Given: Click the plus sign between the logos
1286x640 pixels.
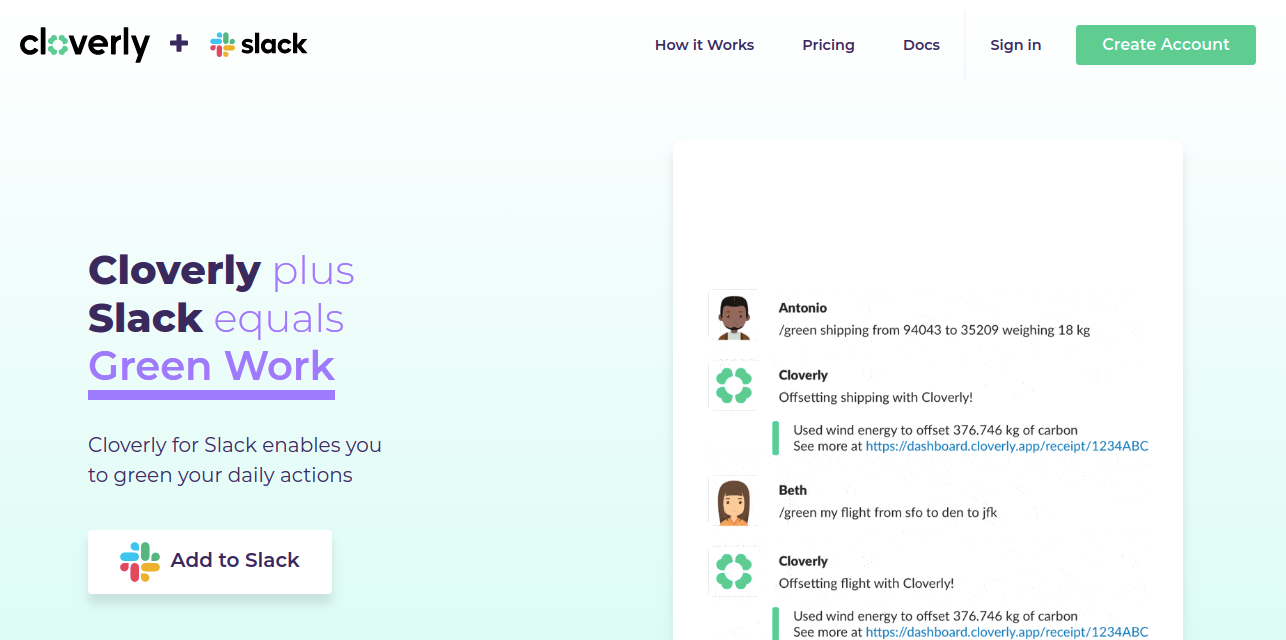Looking at the screenshot, I should coord(179,43).
